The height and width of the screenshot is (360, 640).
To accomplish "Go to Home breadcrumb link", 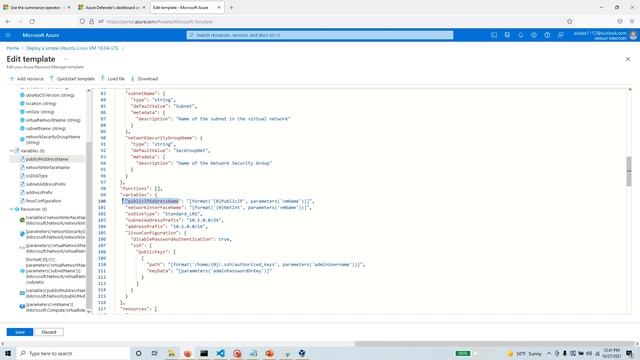I will pyautogui.click(x=13, y=48).
